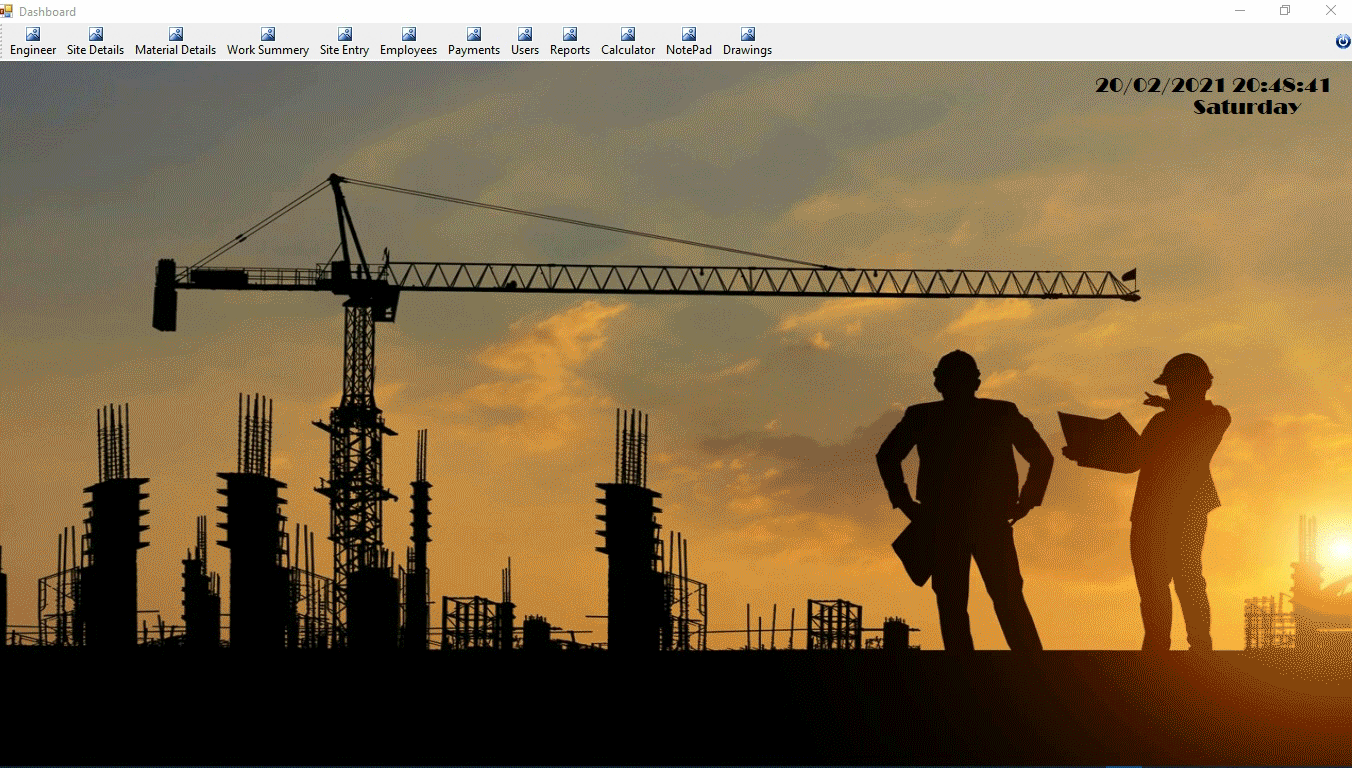This screenshot has height=768, width=1352.
Task: Open the Site Entry form
Action: pos(344,42)
